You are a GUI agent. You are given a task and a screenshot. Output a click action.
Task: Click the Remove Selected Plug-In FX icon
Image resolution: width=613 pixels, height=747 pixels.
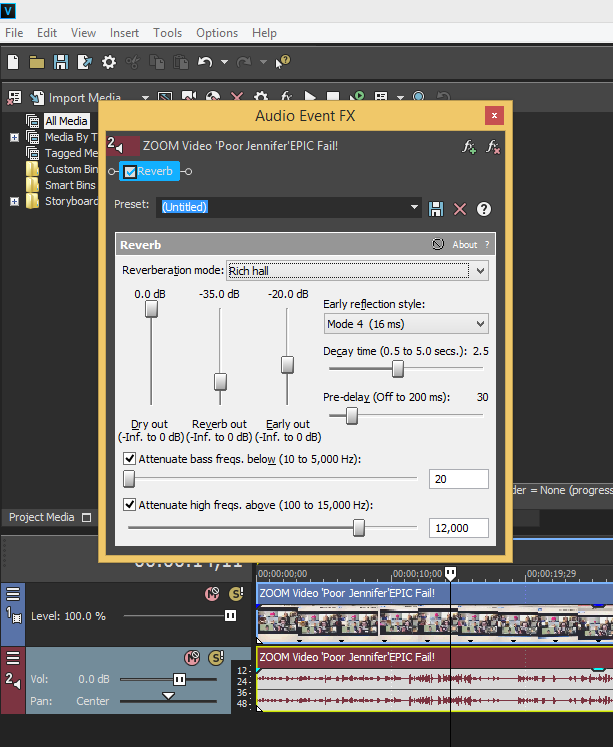pos(493,147)
